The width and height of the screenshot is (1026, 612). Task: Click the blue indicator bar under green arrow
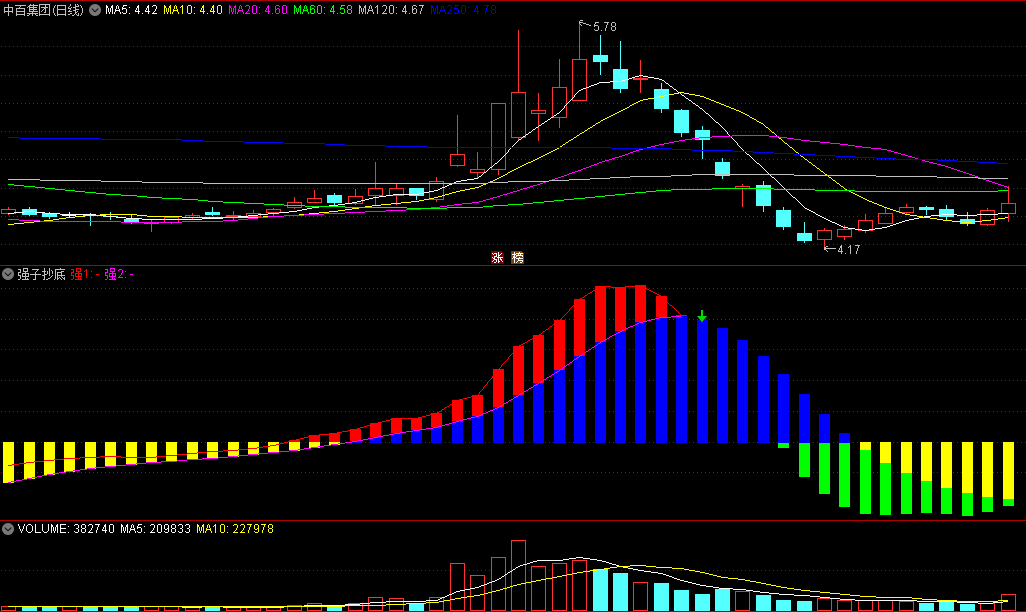tap(702, 382)
